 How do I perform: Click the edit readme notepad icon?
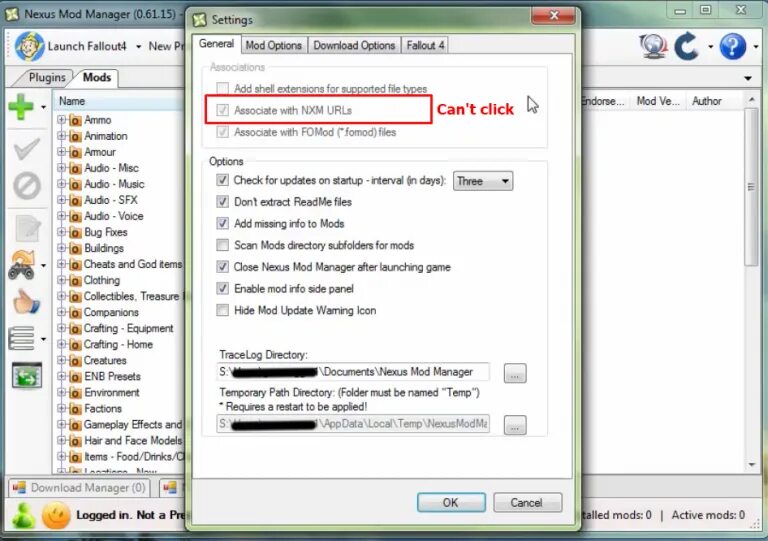(28, 228)
